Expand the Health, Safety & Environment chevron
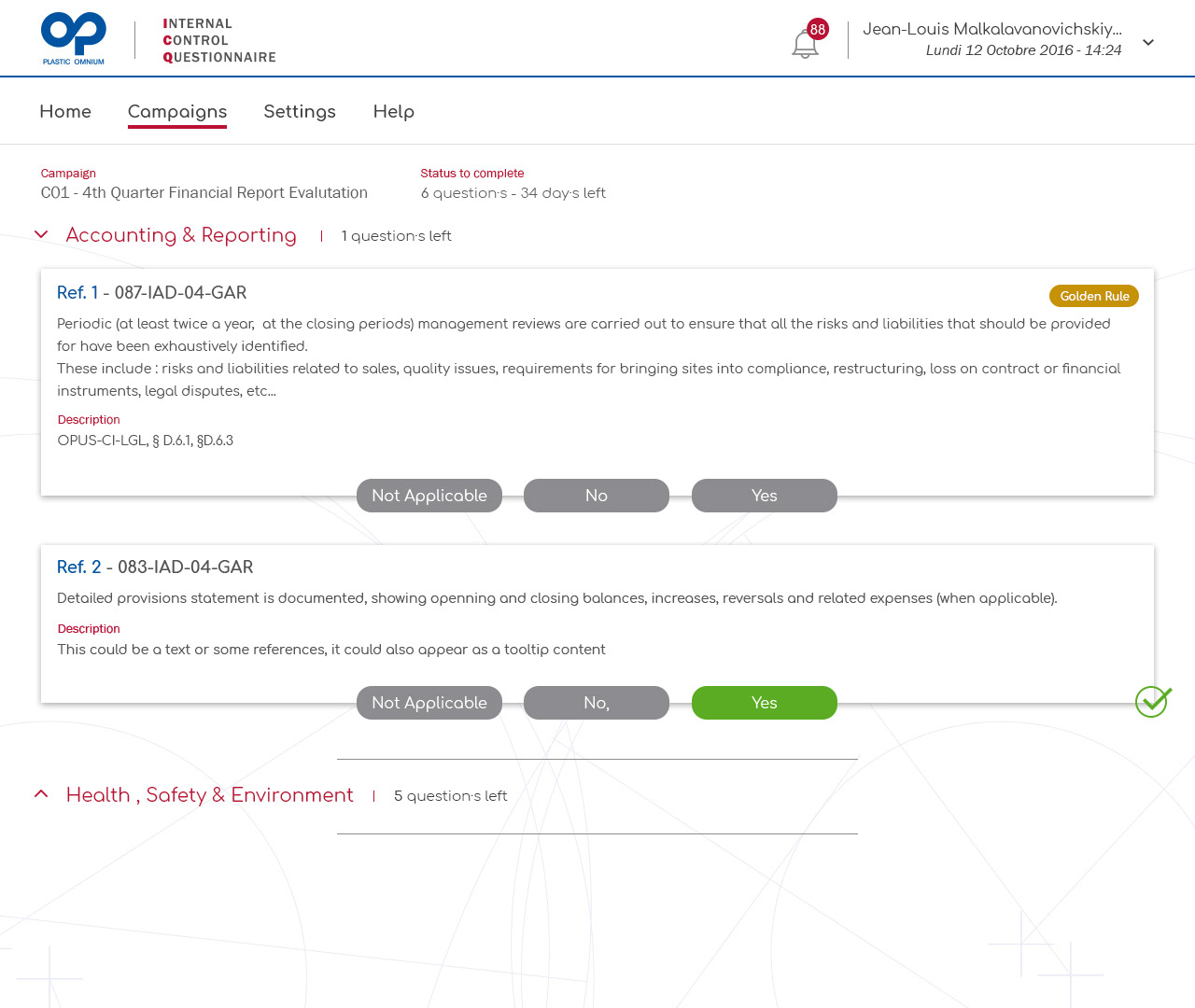The image size is (1195, 1008). tap(41, 794)
